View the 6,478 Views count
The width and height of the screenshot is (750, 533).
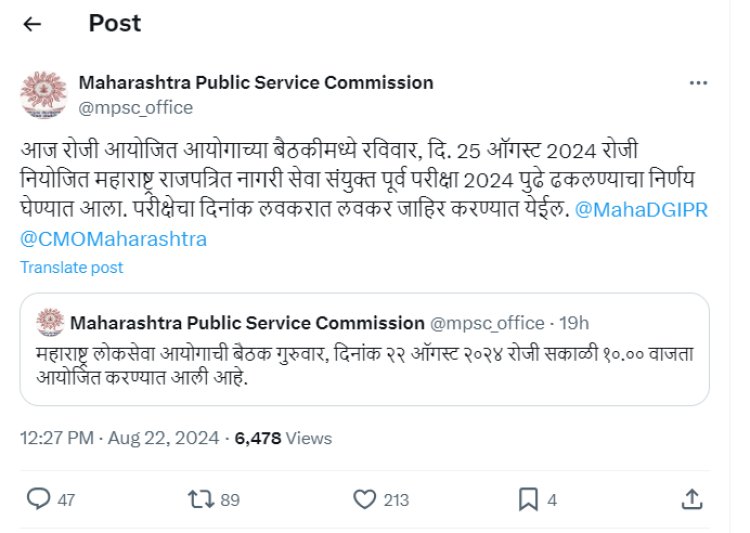pos(283,438)
